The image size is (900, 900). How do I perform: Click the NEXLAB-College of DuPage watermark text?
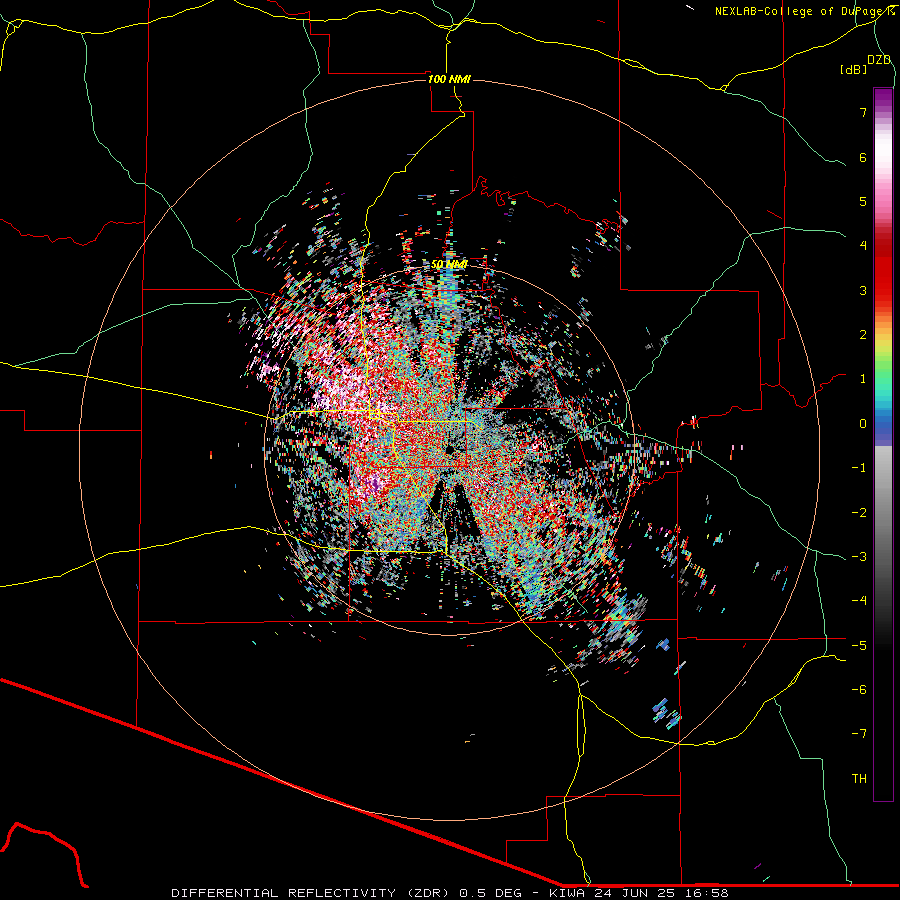click(804, 11)
